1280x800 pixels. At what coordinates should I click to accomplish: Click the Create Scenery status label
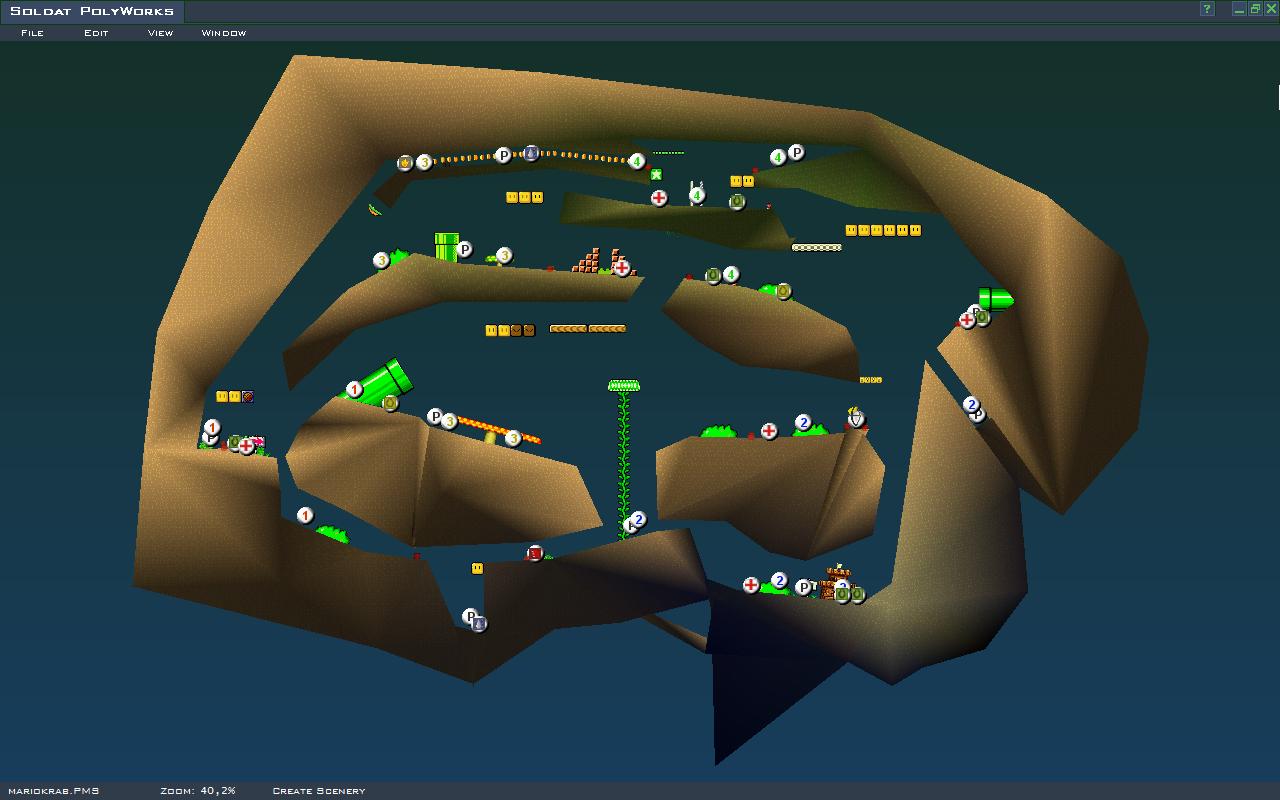tap(318, 791)
